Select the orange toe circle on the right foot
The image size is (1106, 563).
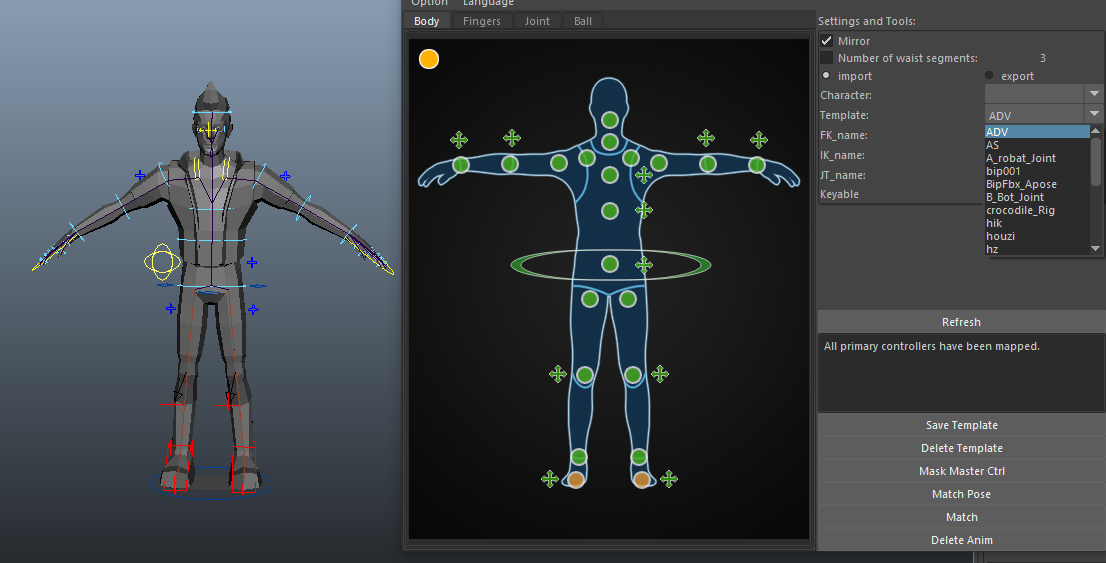(641, 480)
